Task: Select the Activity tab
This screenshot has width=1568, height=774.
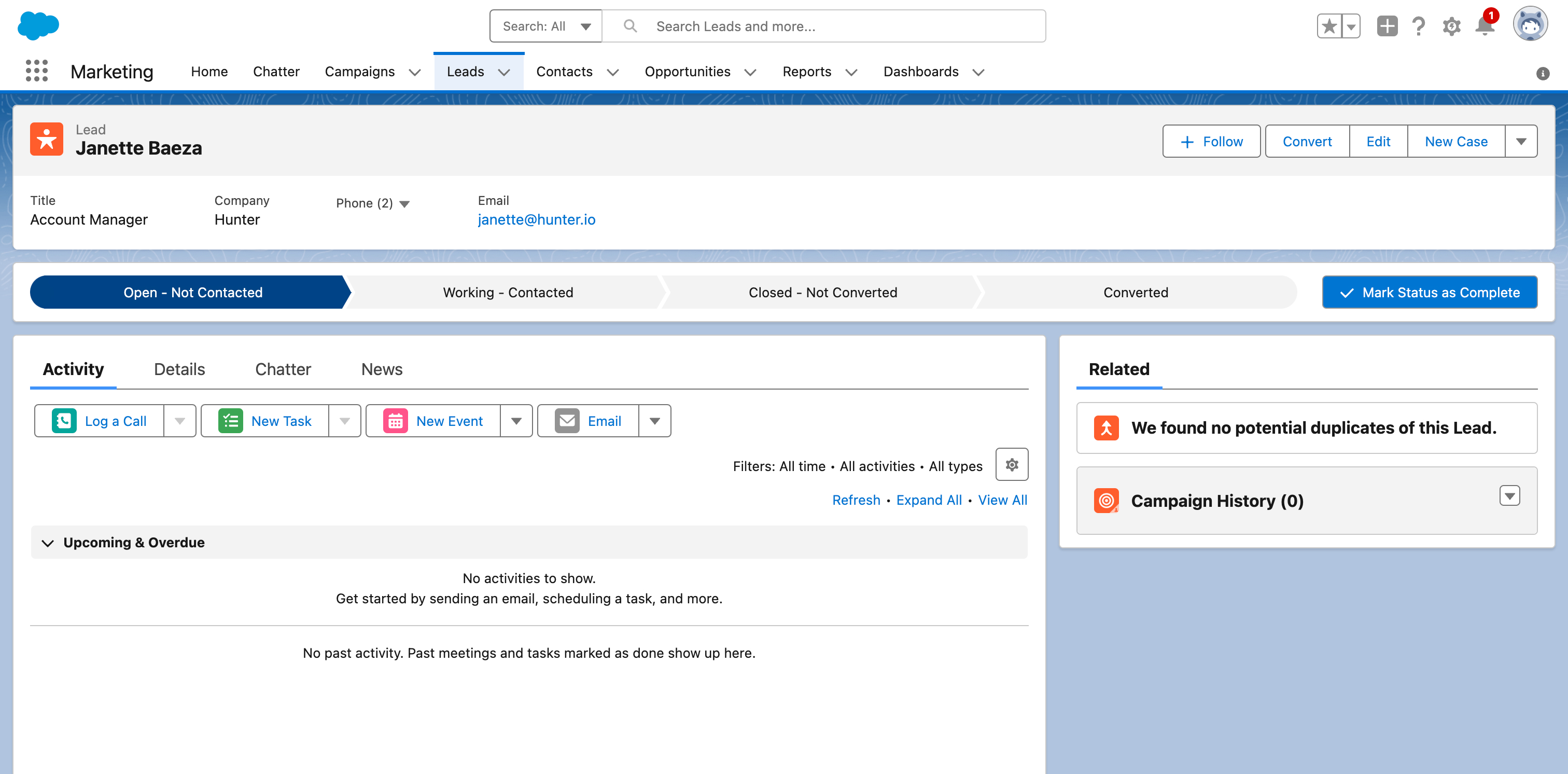Action: point(73,369)
